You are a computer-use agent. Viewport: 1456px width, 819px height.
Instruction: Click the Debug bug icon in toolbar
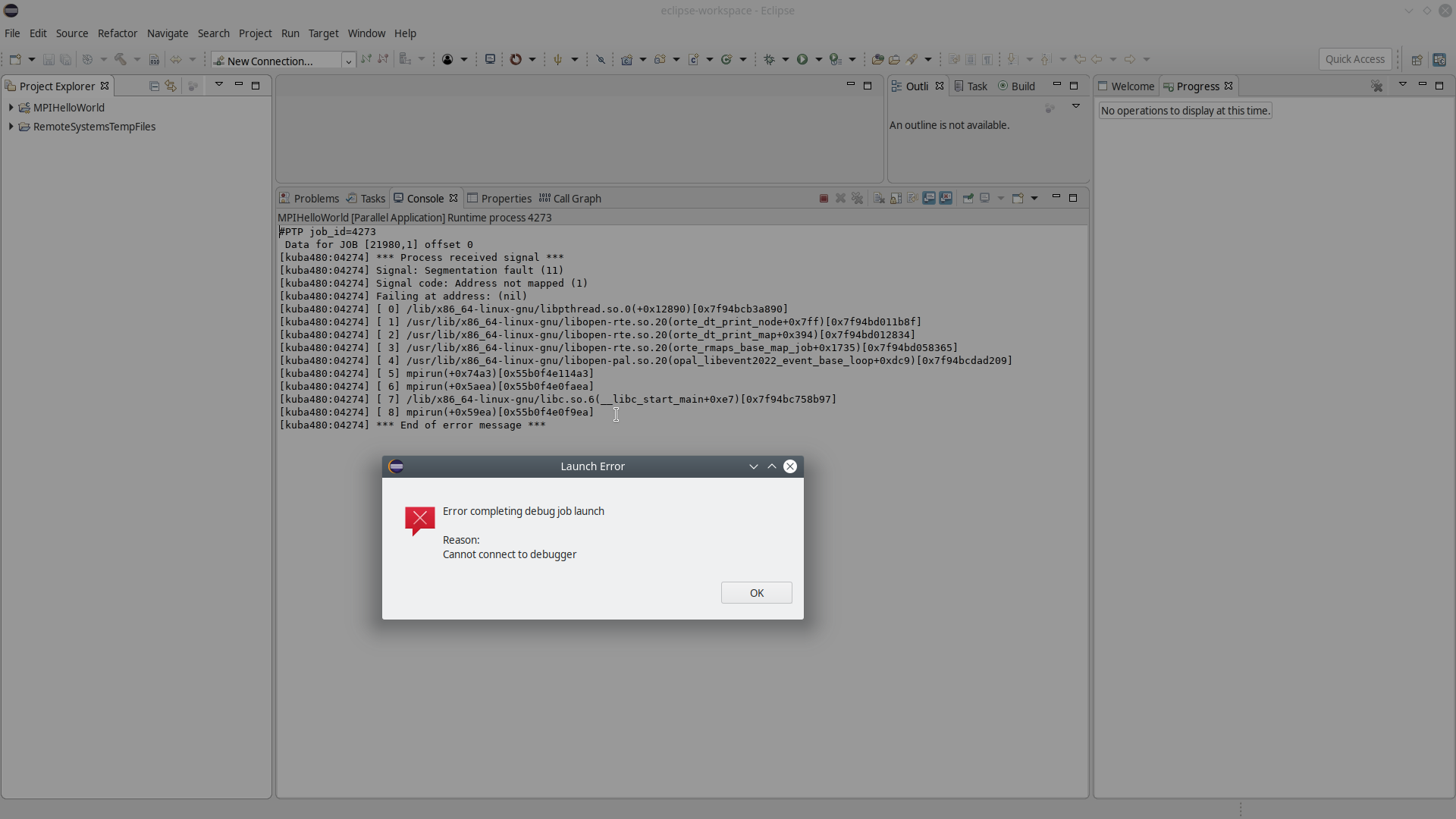click(x=769, y=59)
